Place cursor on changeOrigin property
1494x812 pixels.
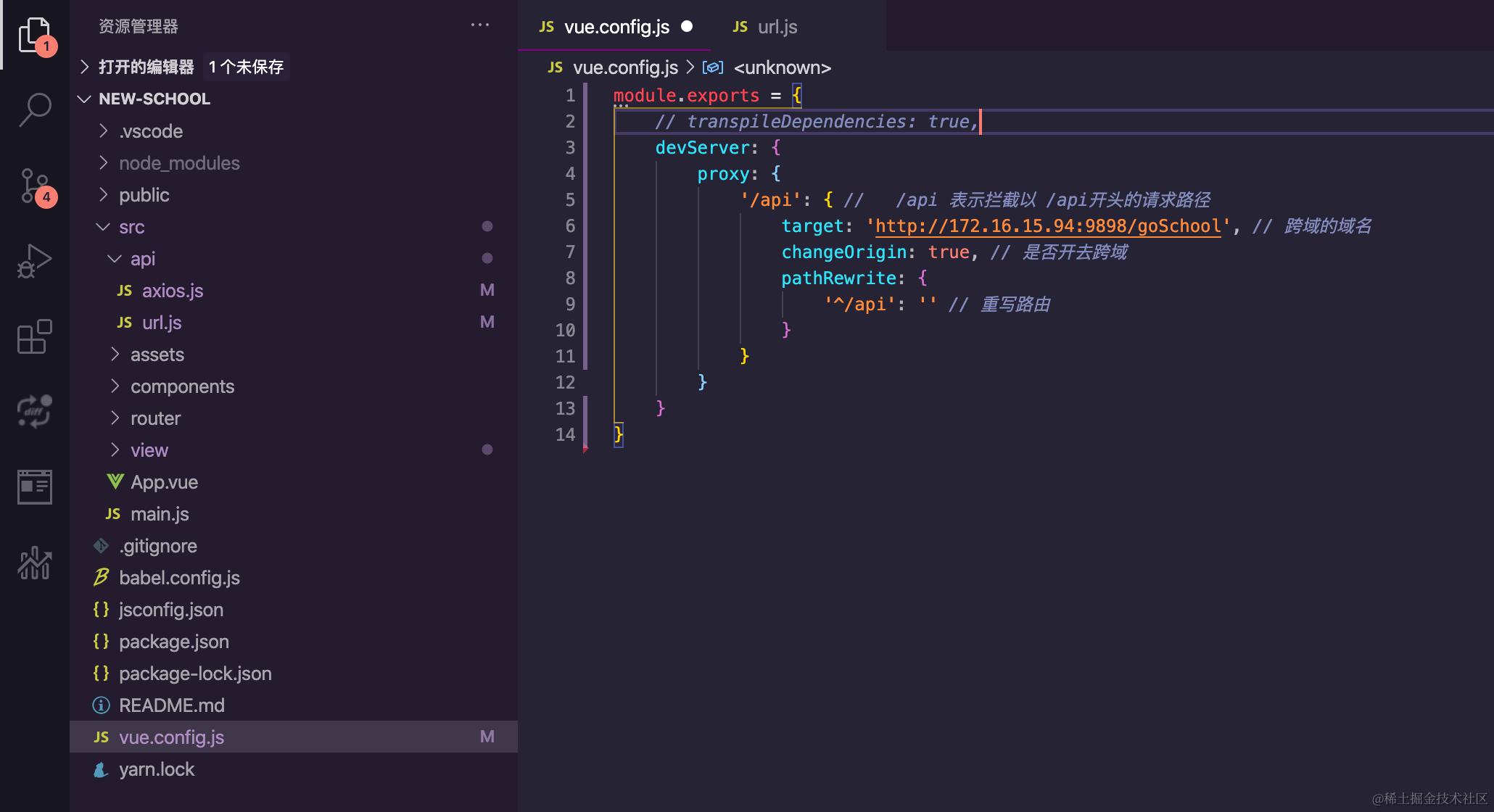844,252
